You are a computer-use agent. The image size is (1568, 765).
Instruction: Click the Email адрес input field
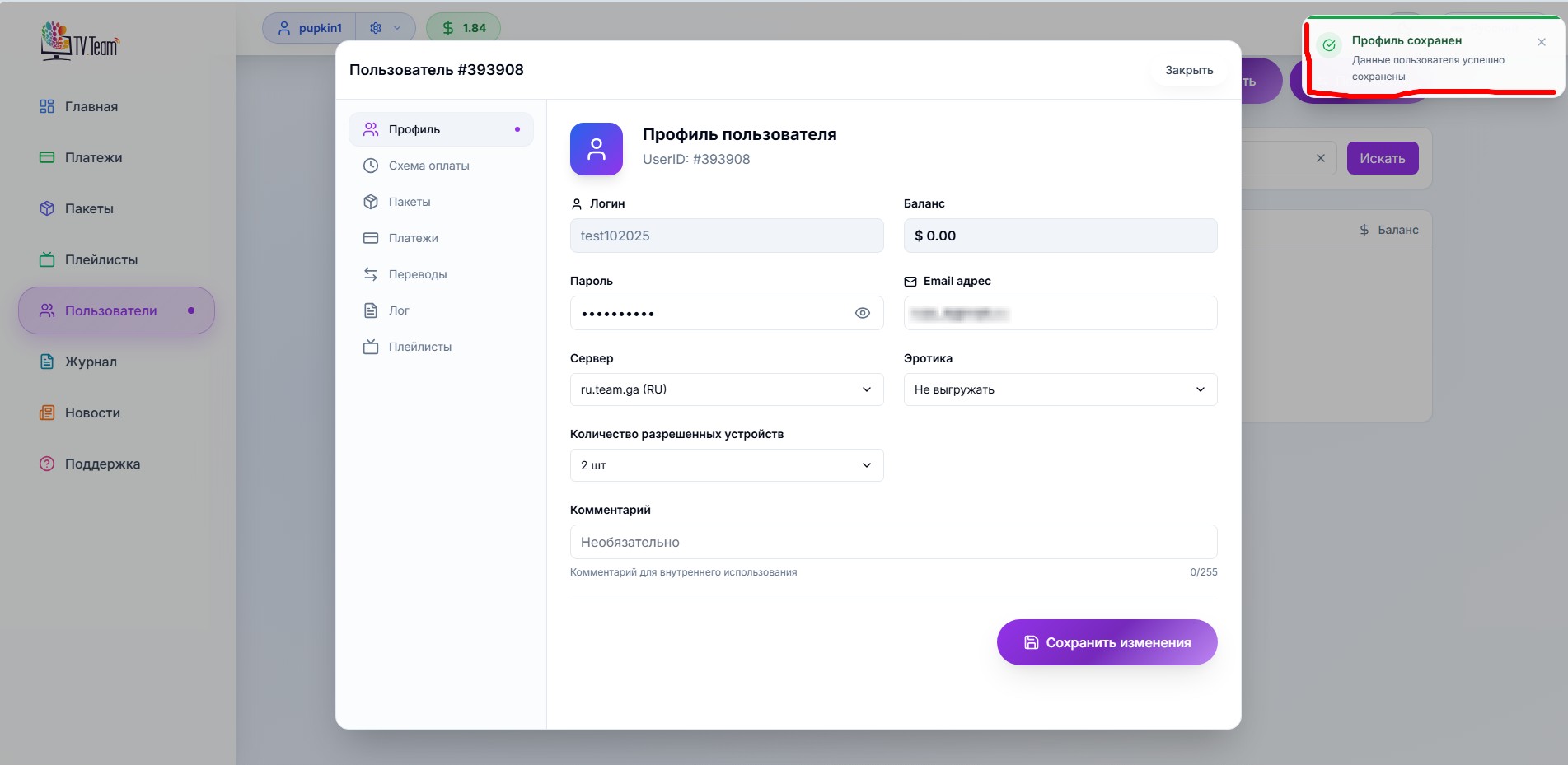tap(1060, 313)
